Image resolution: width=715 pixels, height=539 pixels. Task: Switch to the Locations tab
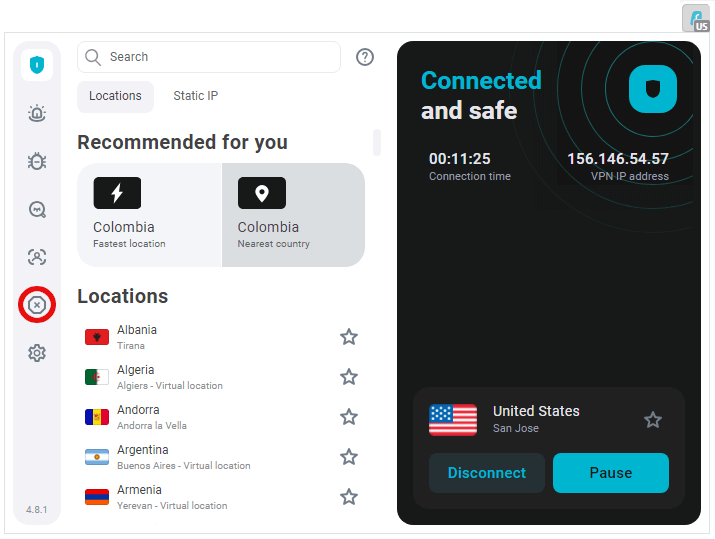(115, 96)
